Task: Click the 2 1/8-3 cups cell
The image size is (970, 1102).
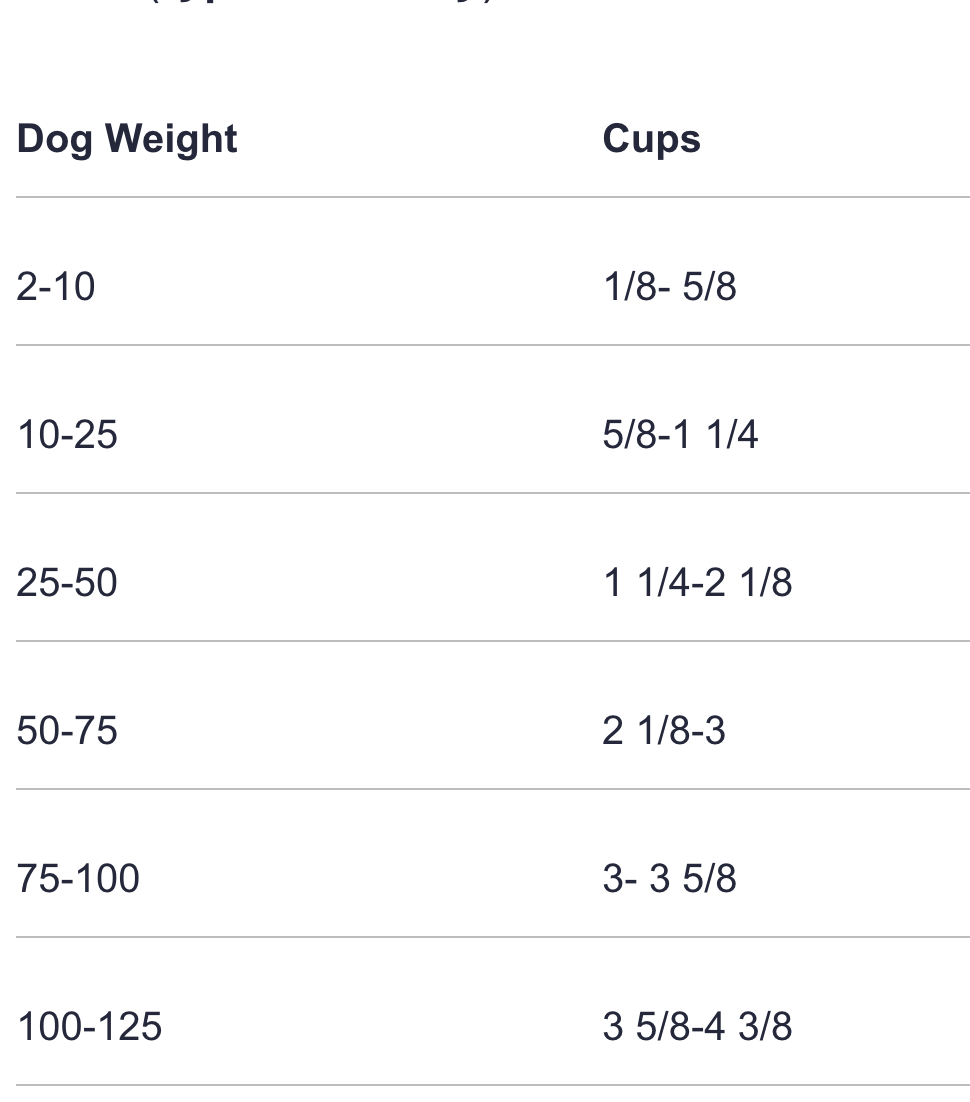Action: 664,731
